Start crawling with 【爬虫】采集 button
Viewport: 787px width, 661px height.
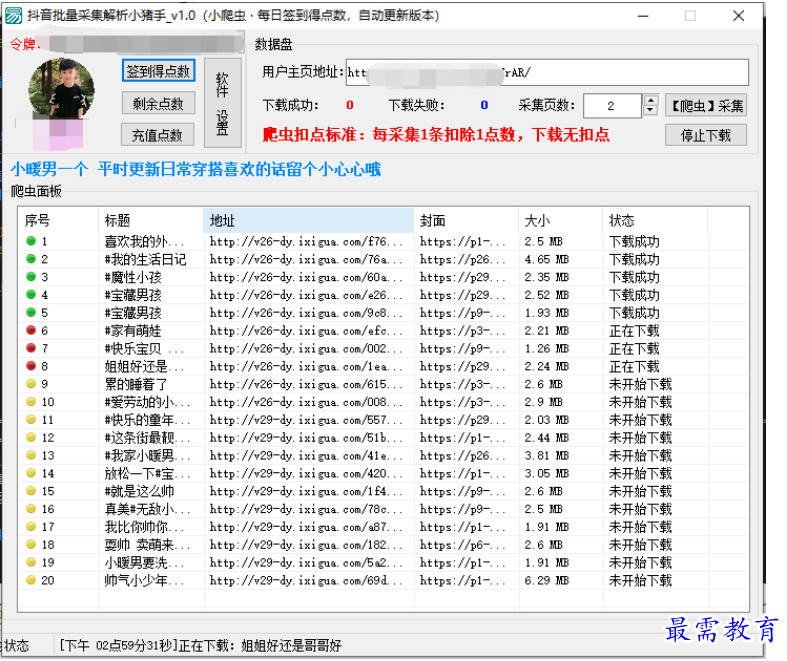[706, 105]
